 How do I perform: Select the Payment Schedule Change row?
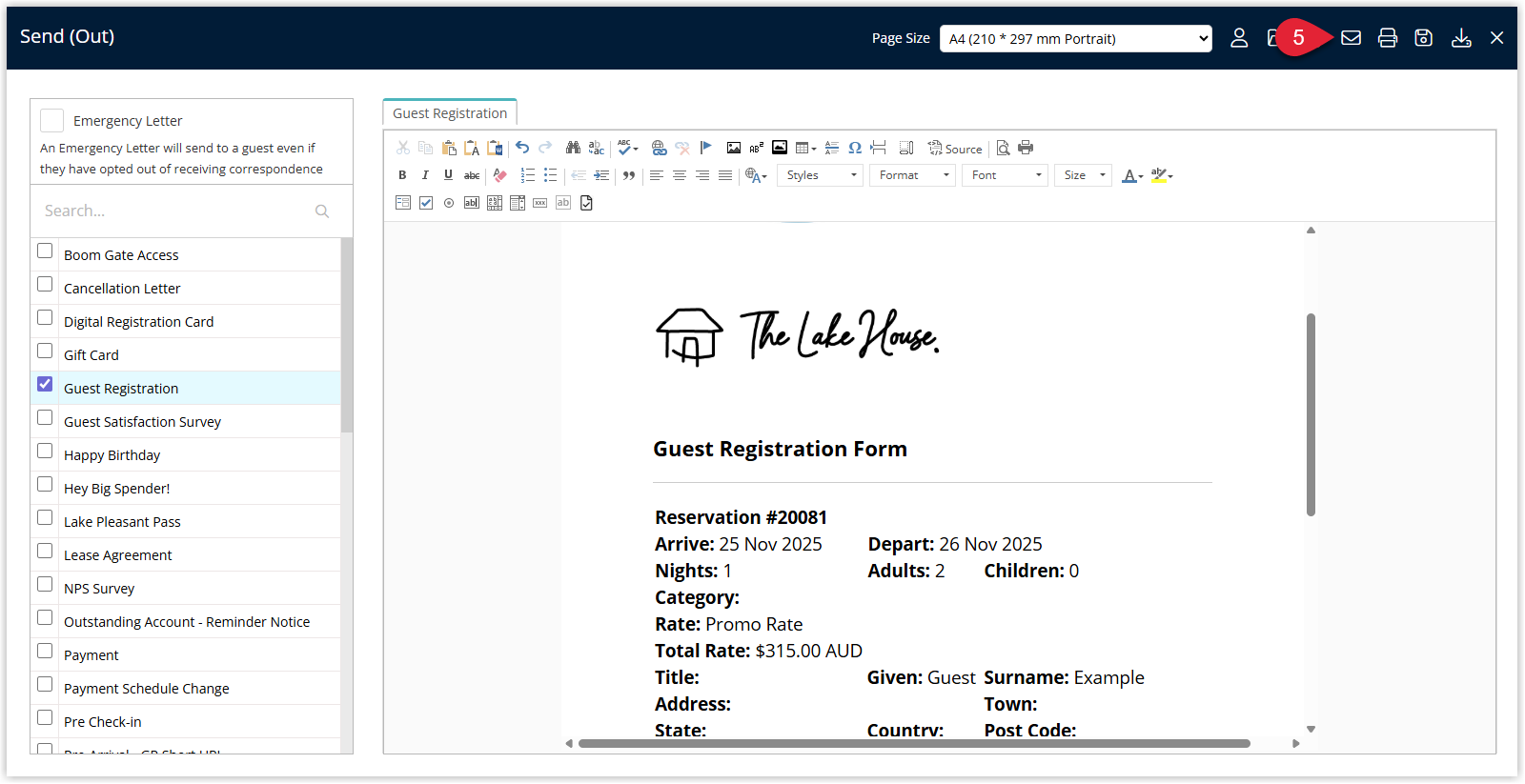tap(186, 688)
